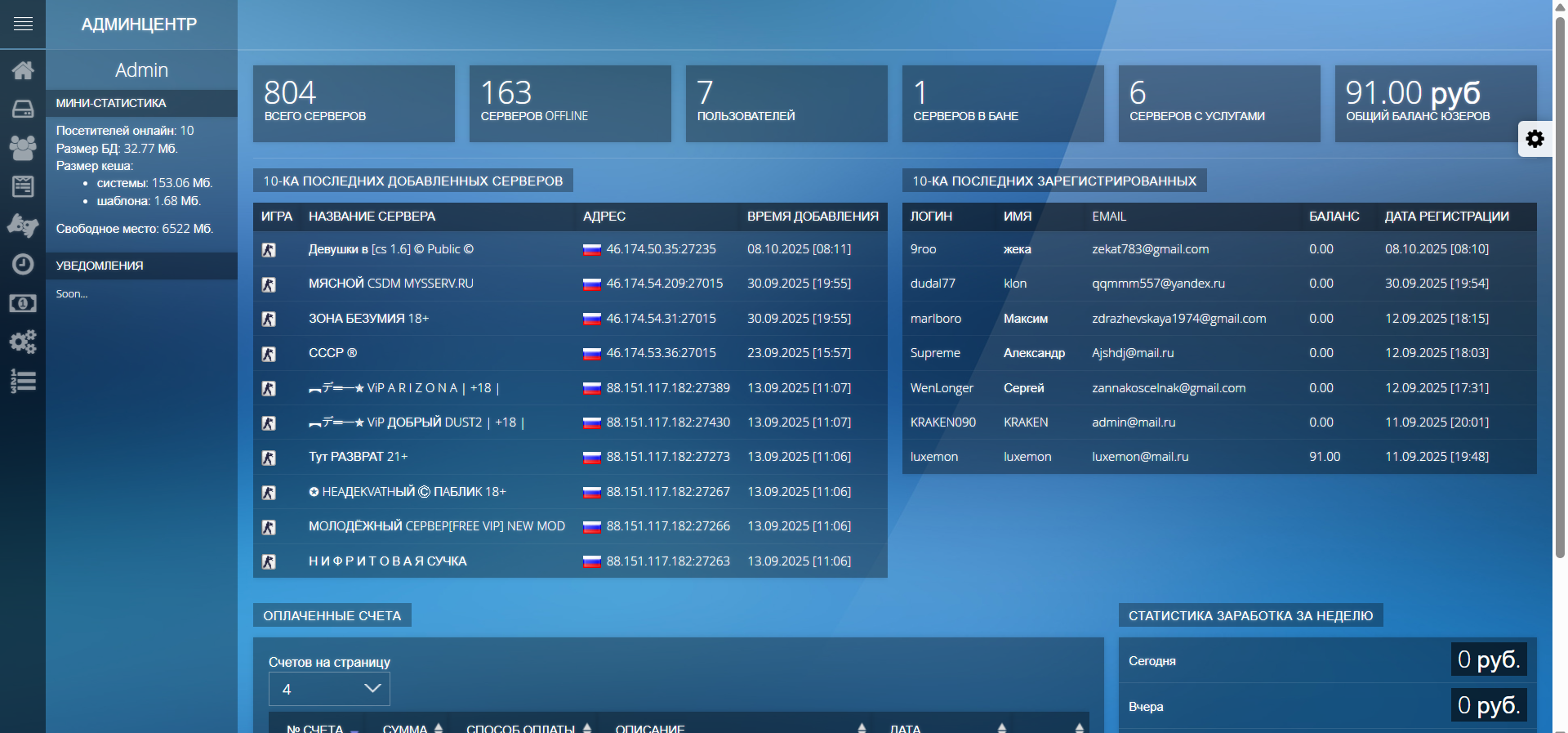The width and height of the screenshot is (1568, 733).
Task: Click the page vertical scrollbar
Action: (1560, 286)
